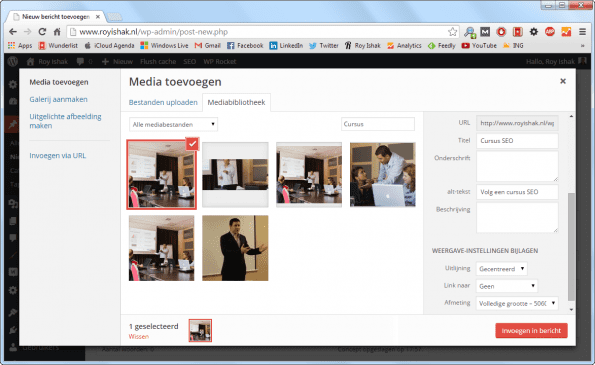The height and width of the screenshot is (365, 595).
Task: Choose Invoegen via URL in left menu
Action: click(x=58, y=156)
